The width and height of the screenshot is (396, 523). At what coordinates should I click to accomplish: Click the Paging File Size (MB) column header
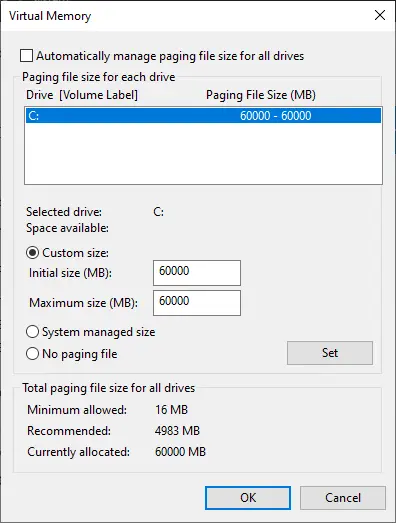261,95
